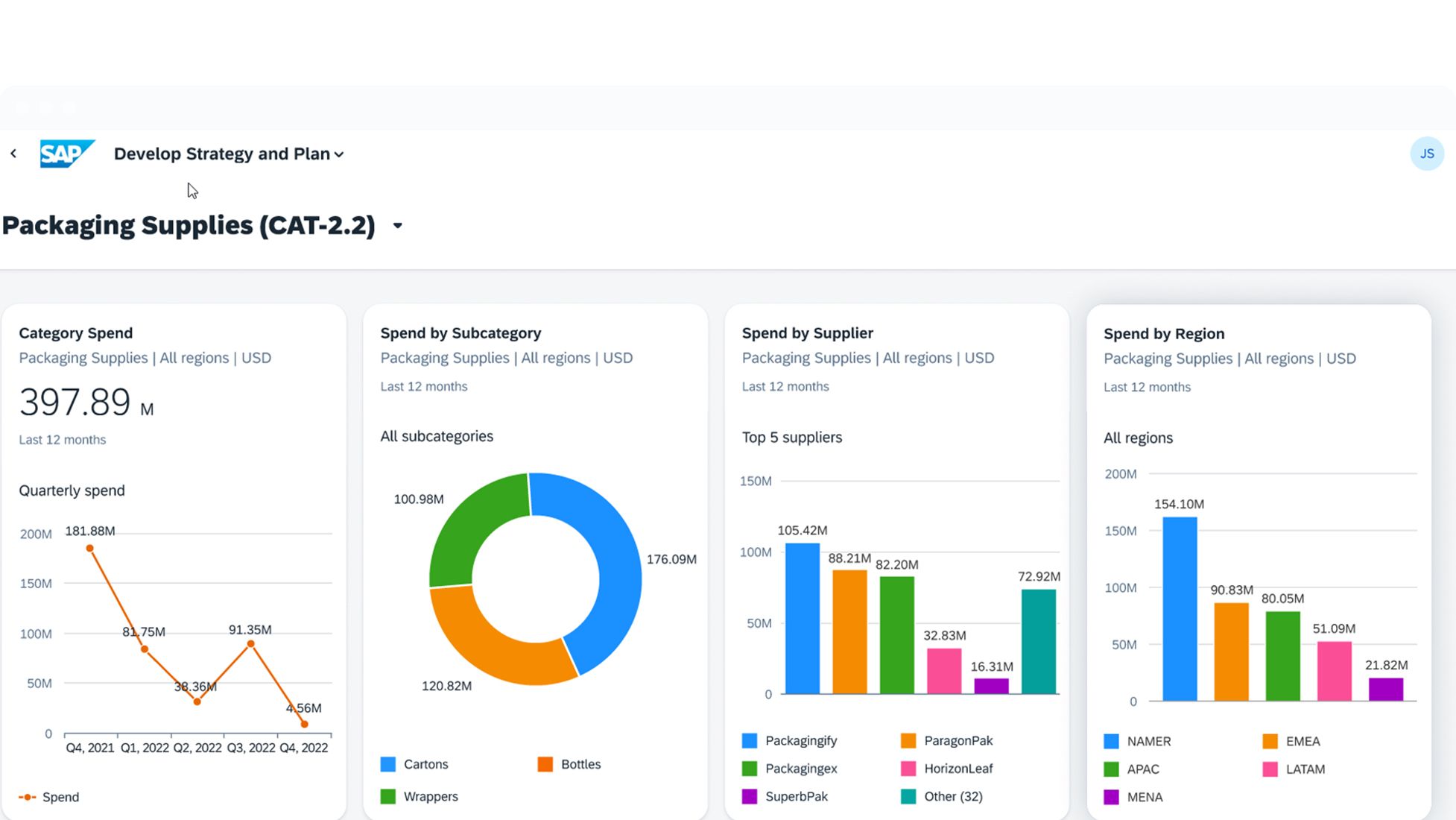Select the Q4, 2021 data point
1456x820 pixels.
pyautogui.click(x=90, y=549)
